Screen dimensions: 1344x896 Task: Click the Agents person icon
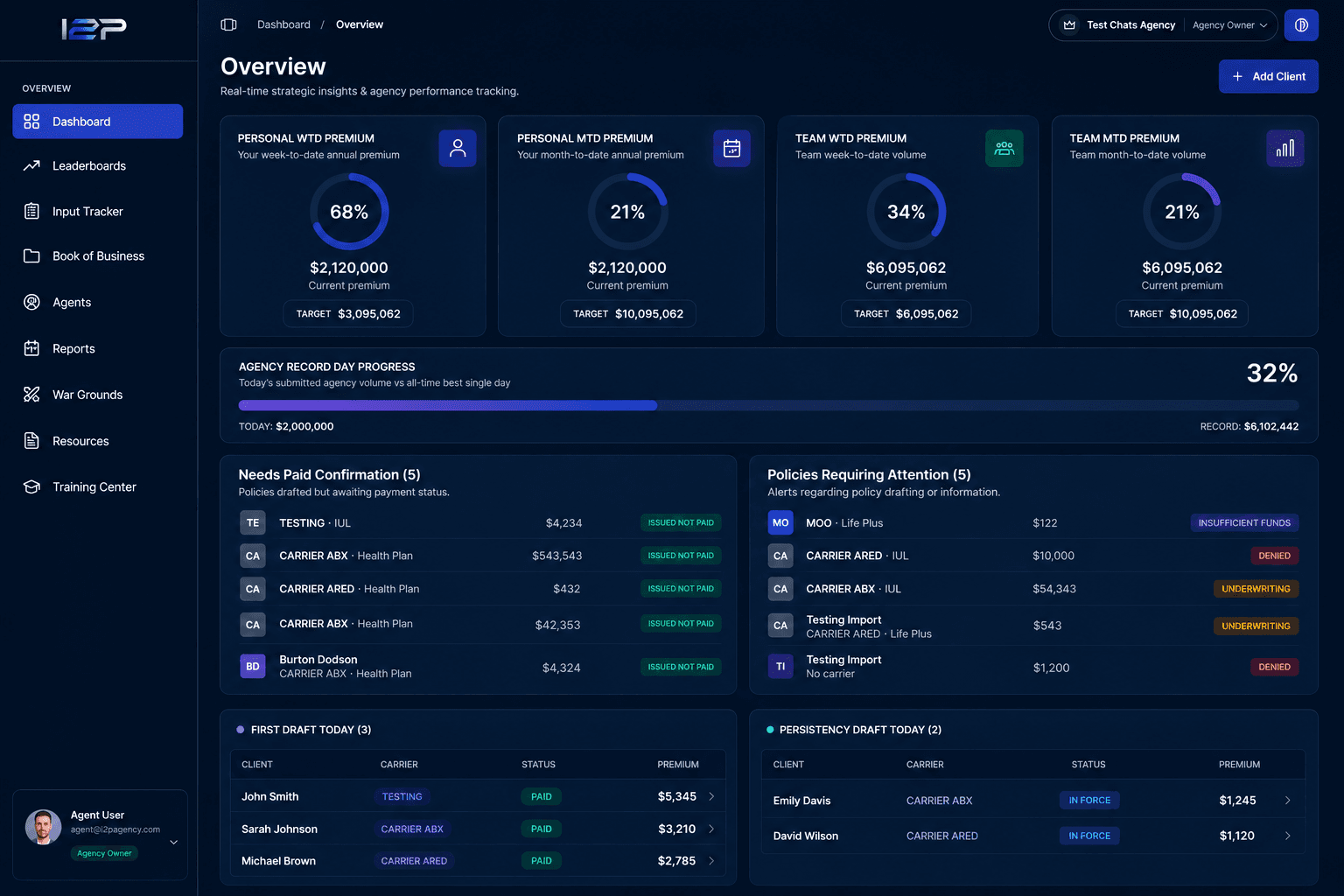pos(31,302)
